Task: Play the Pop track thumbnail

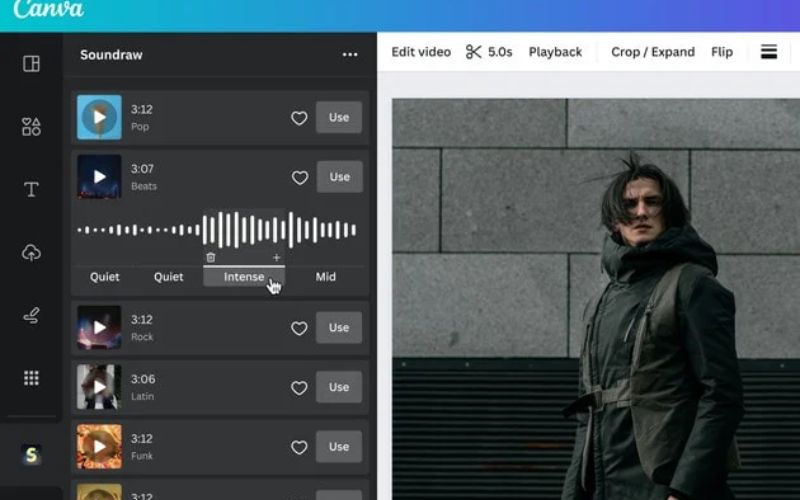Action: point(99,117)
